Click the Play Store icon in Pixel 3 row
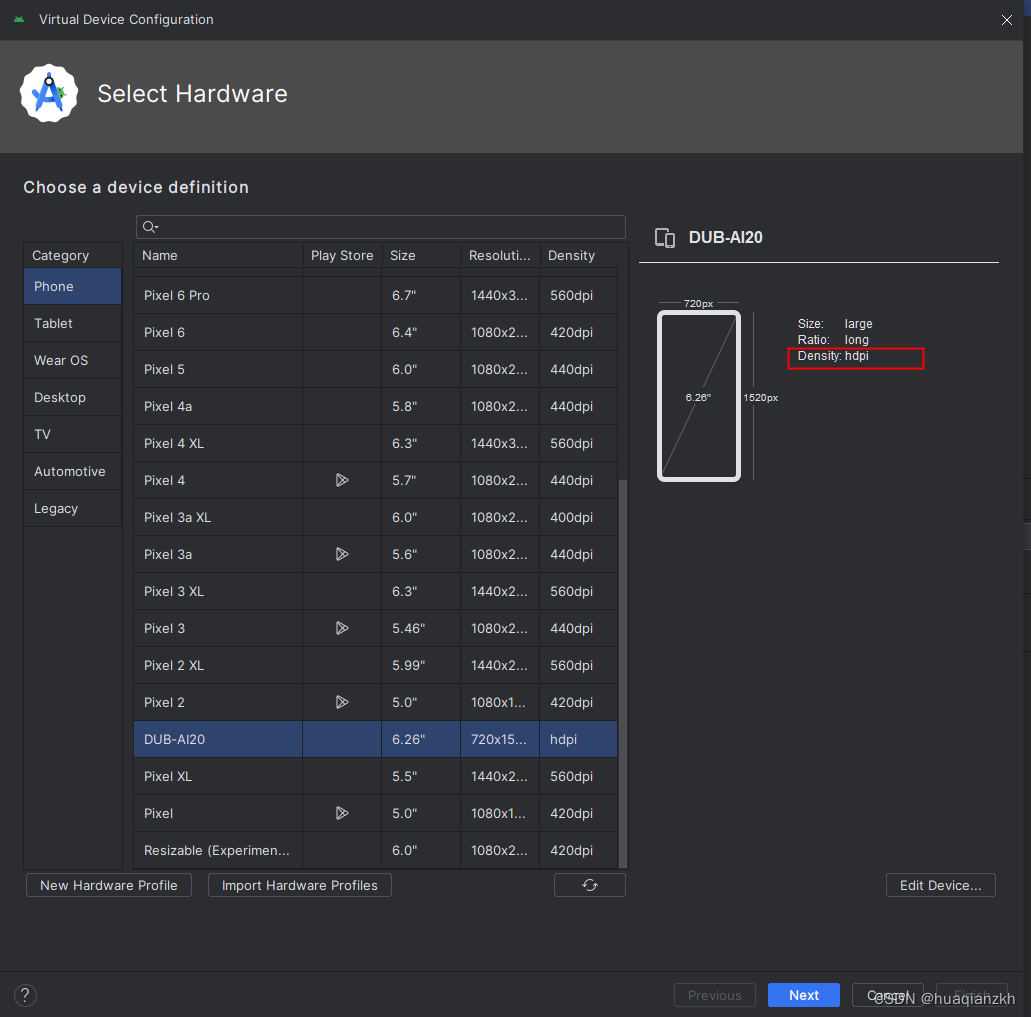 click(342, 628)
